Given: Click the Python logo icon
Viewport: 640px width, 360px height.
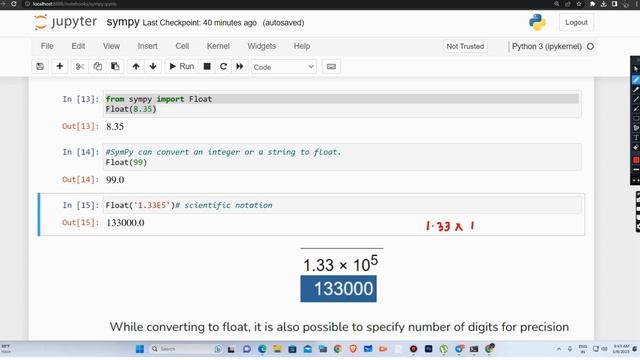Looking at the screenshot, I should point(537,22).
